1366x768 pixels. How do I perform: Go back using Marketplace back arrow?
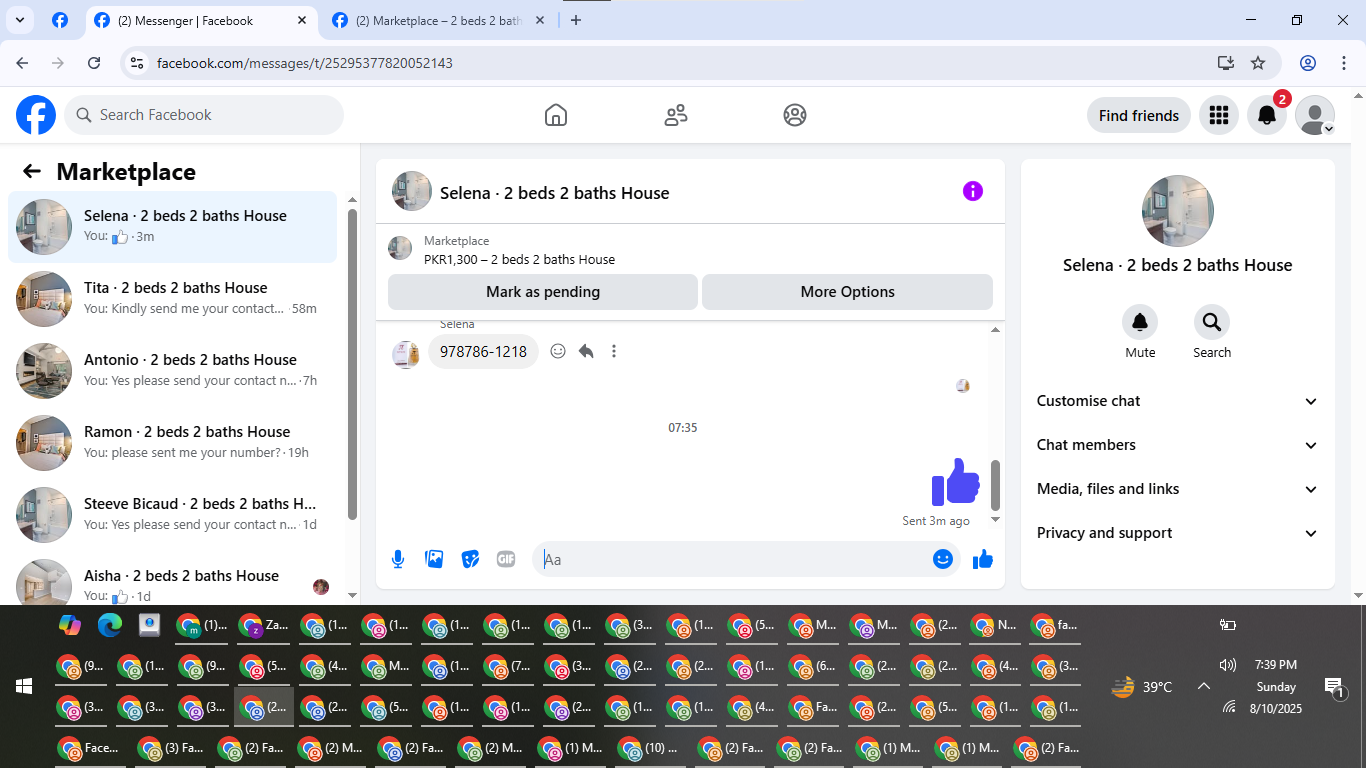pos(32,171)
